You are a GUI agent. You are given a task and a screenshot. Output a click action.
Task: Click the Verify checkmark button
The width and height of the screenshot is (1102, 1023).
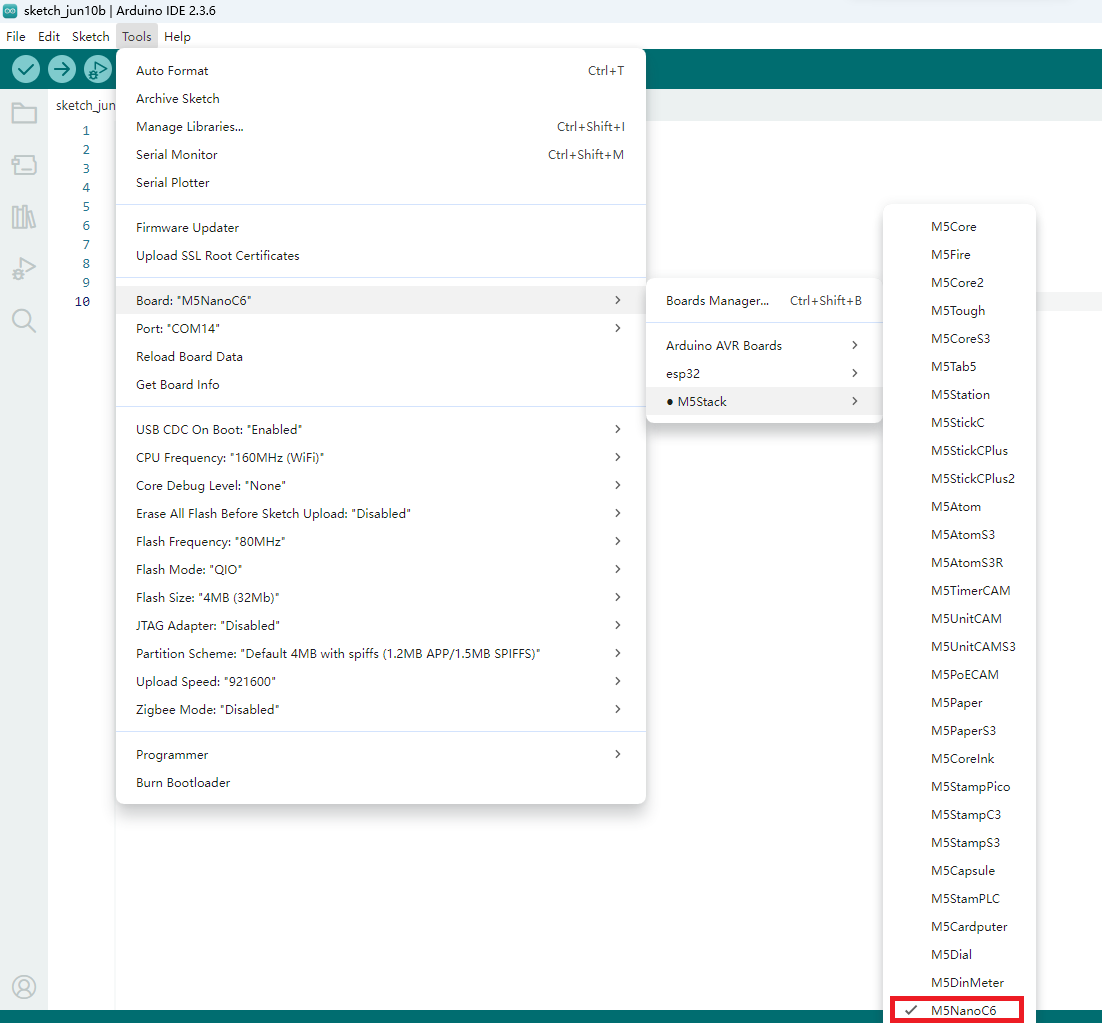point(26,69)
